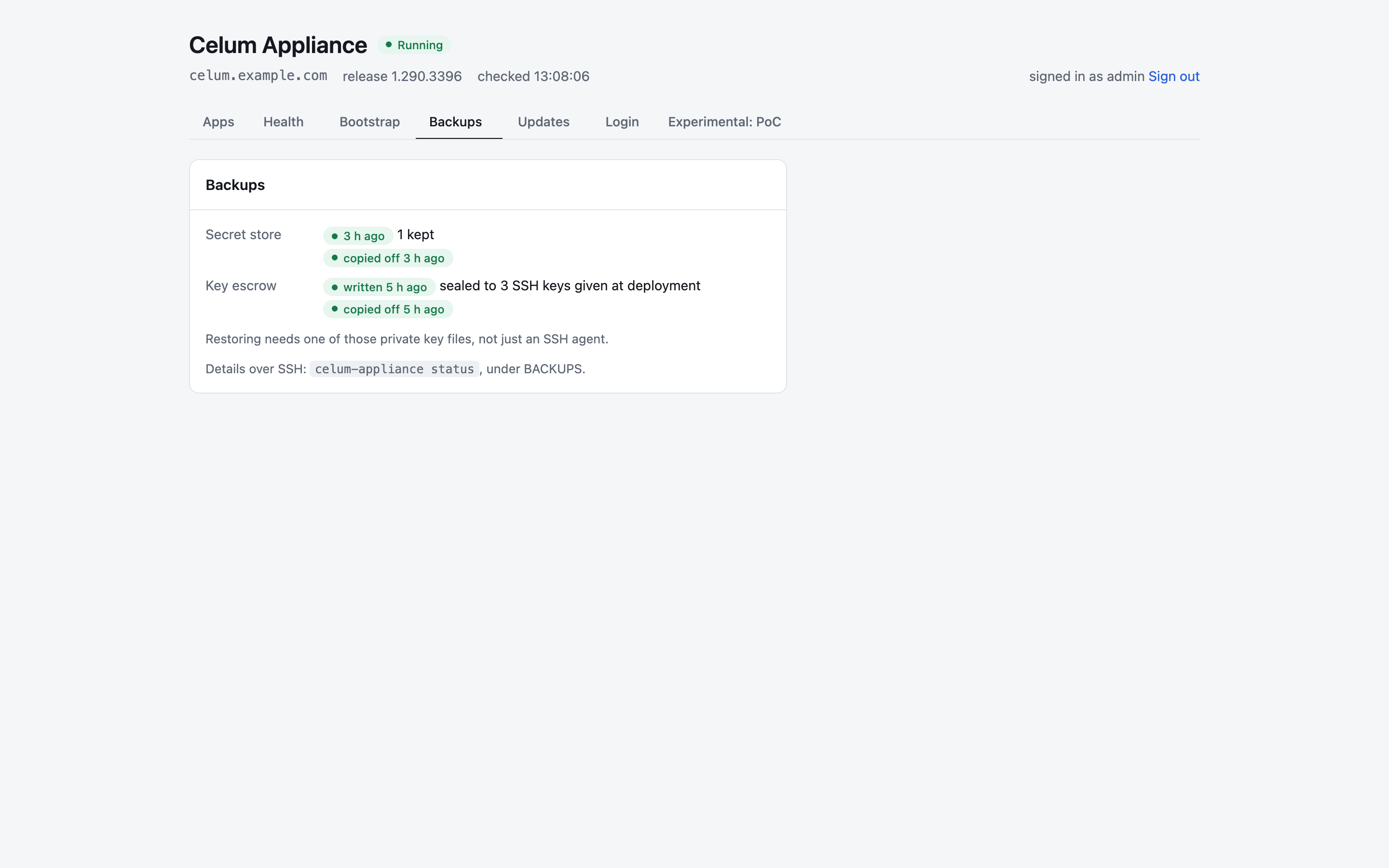Click the Running status badge
Viewport: 1389px width, 868px height.
click(414, 45)
